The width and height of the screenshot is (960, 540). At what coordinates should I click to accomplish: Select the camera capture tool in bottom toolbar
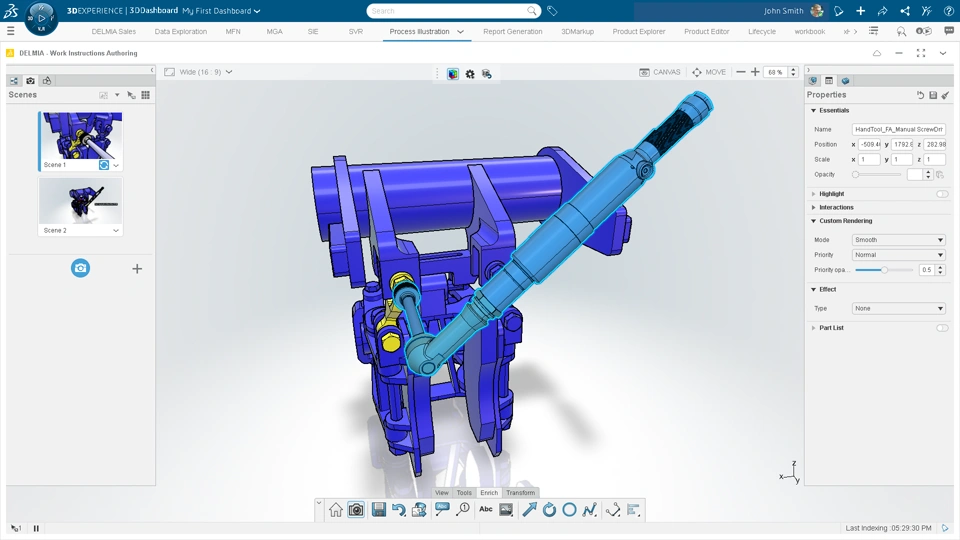pyautogui.click(x=356, y=509)
